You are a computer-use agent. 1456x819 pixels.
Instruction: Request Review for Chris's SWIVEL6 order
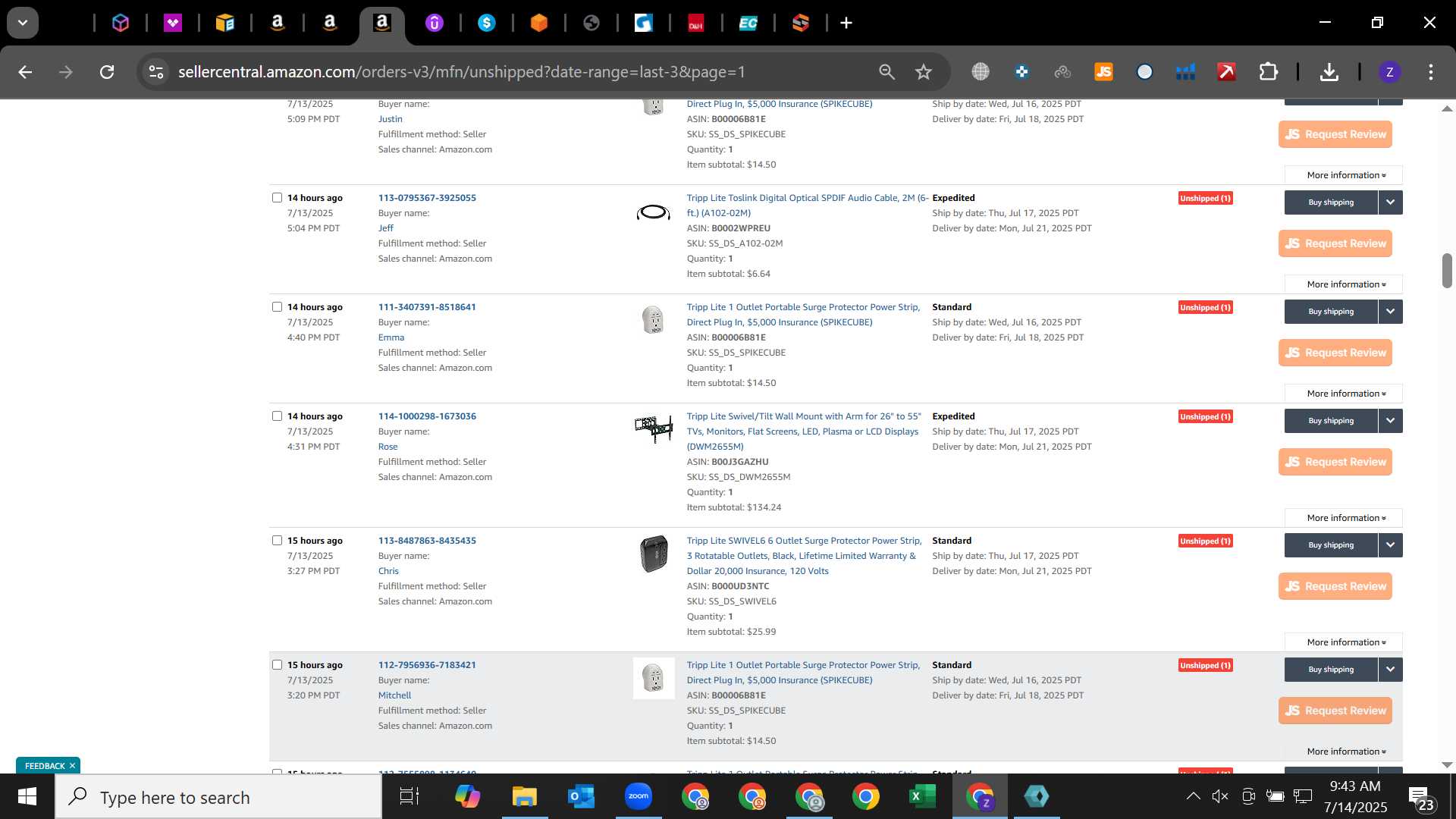(1335, 586)
